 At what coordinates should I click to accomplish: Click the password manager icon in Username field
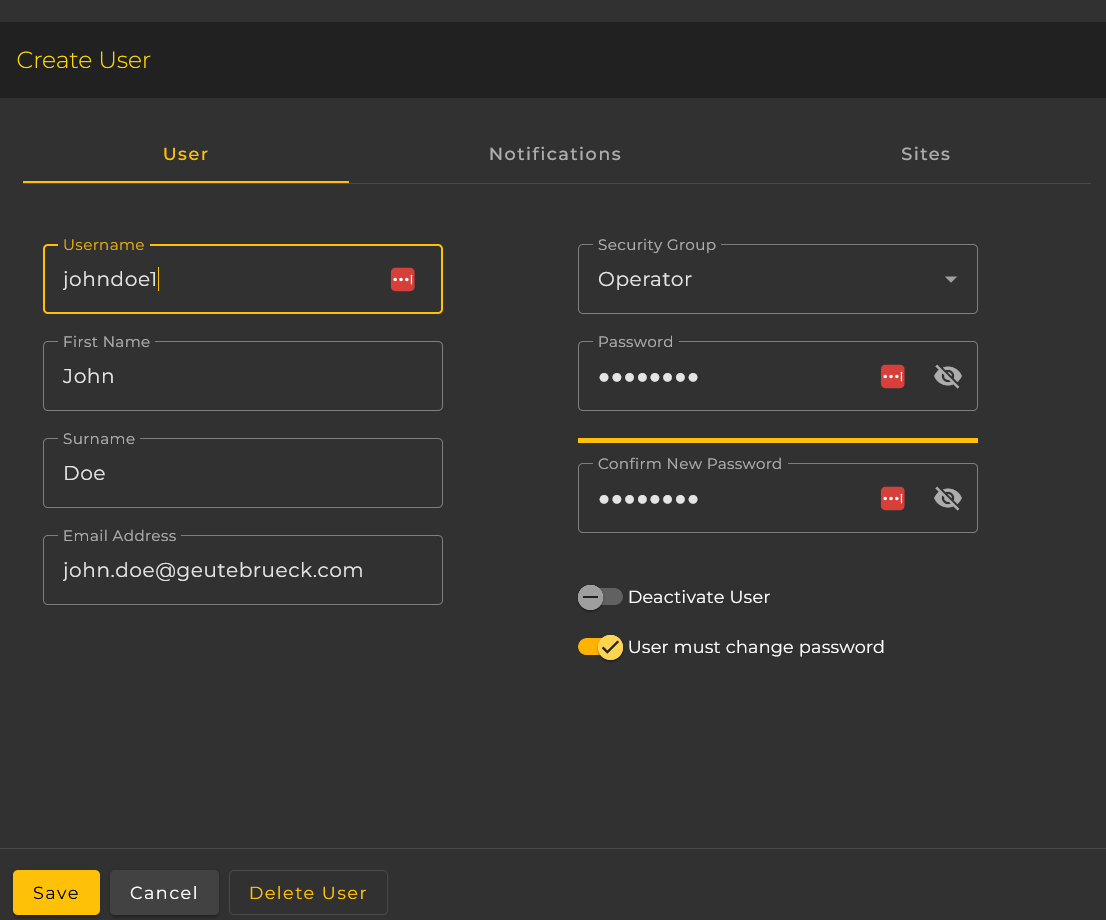coord(402,280)
